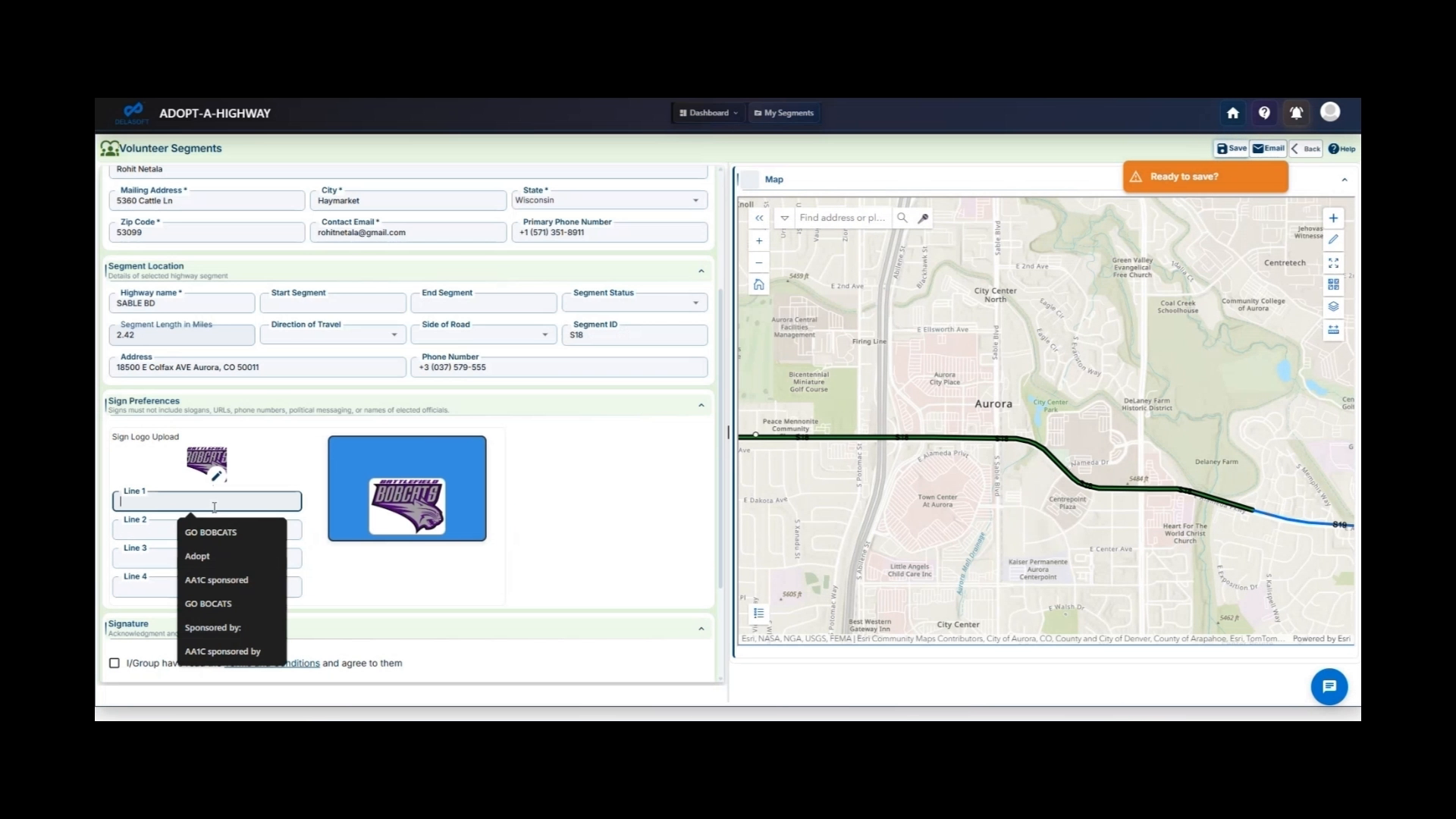Screen dimensions: 1456x819
Task: Zoom out using the map minus button
Action: coord(758,262)
